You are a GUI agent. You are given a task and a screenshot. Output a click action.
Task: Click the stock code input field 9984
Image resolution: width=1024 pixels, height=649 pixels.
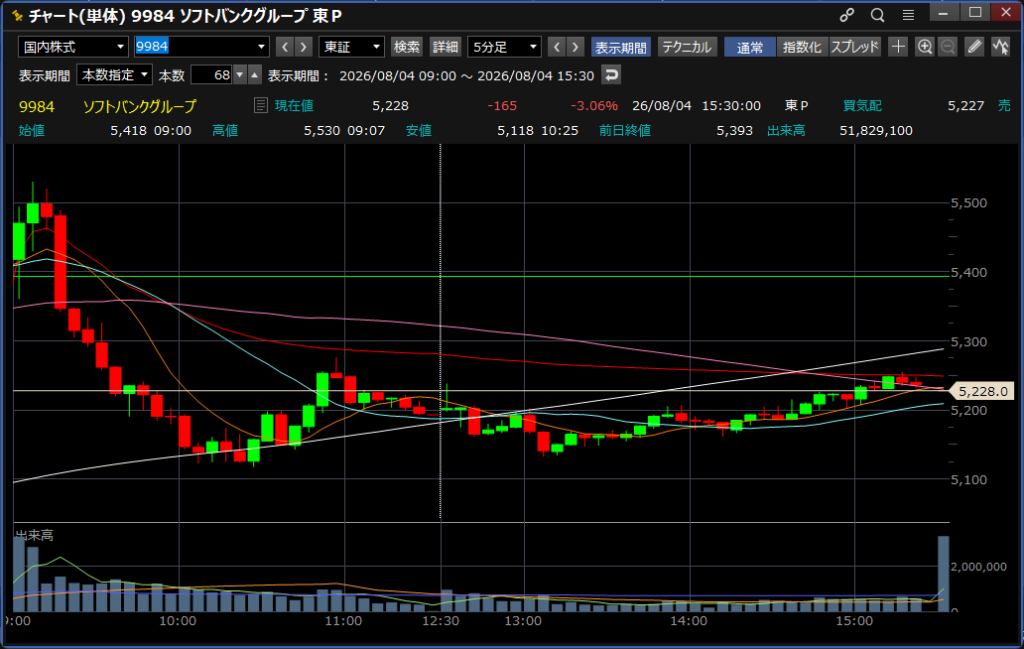click(x=195, y=46)
